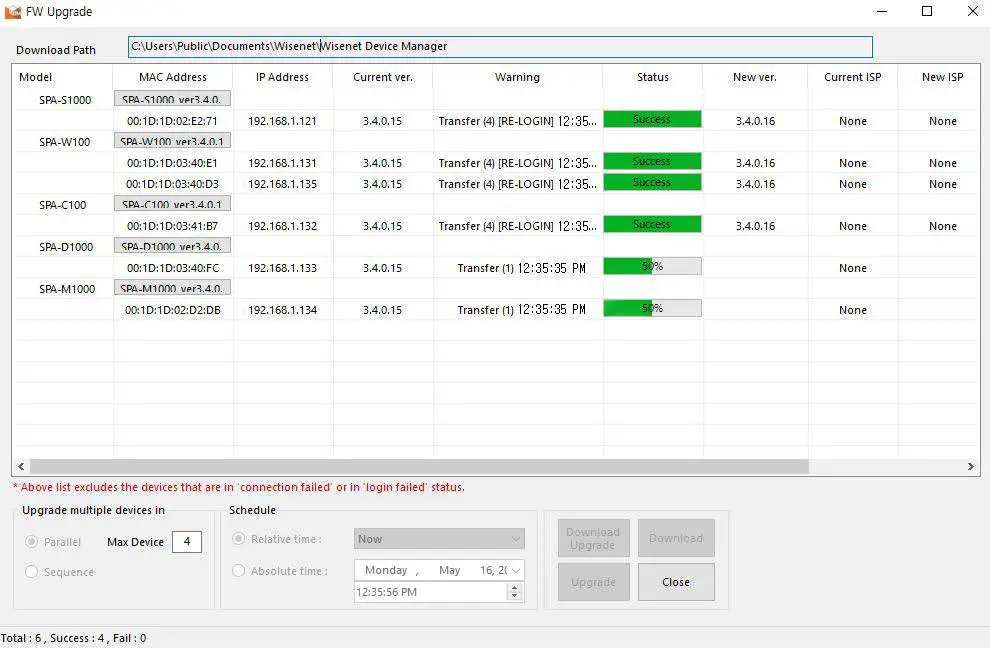Click the New ver. column header
The width and height of the screenshot is (990, 648).
[x=754, y=77]
